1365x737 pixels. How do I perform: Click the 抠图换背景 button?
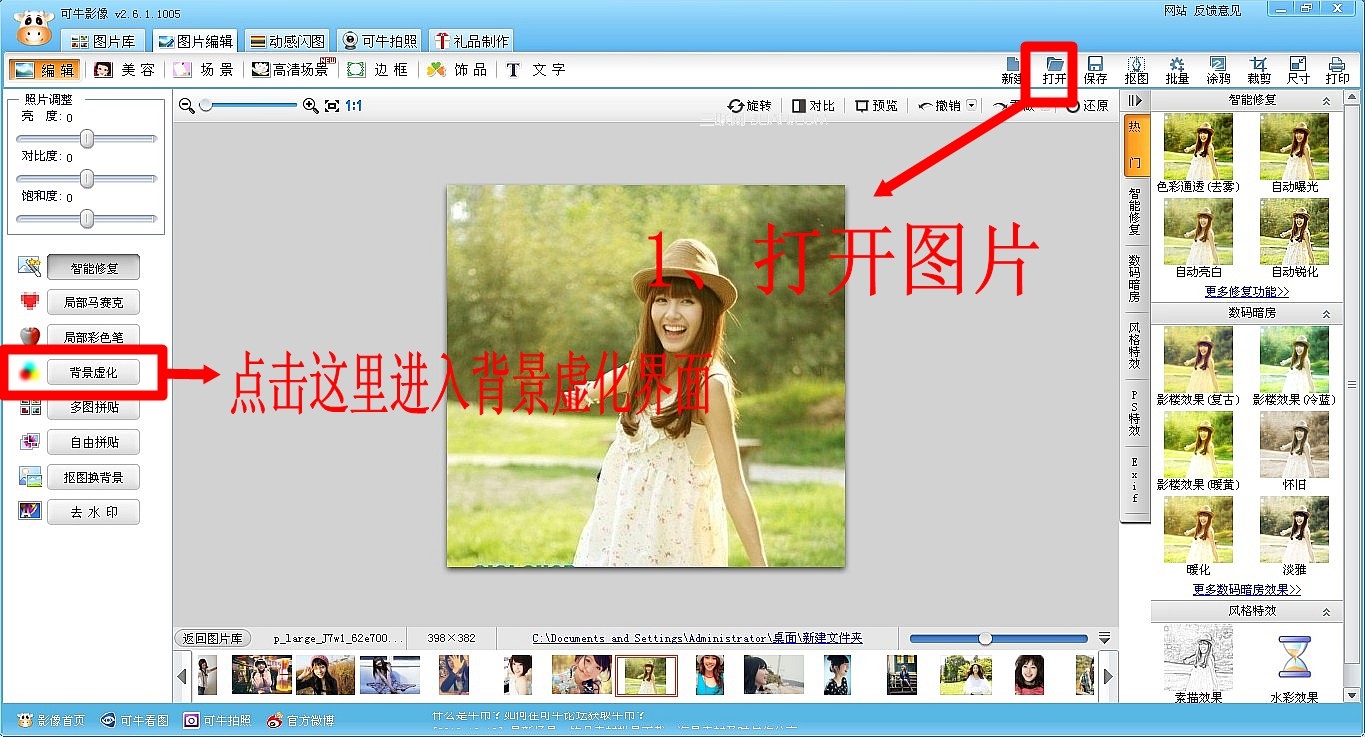(93, 477)
